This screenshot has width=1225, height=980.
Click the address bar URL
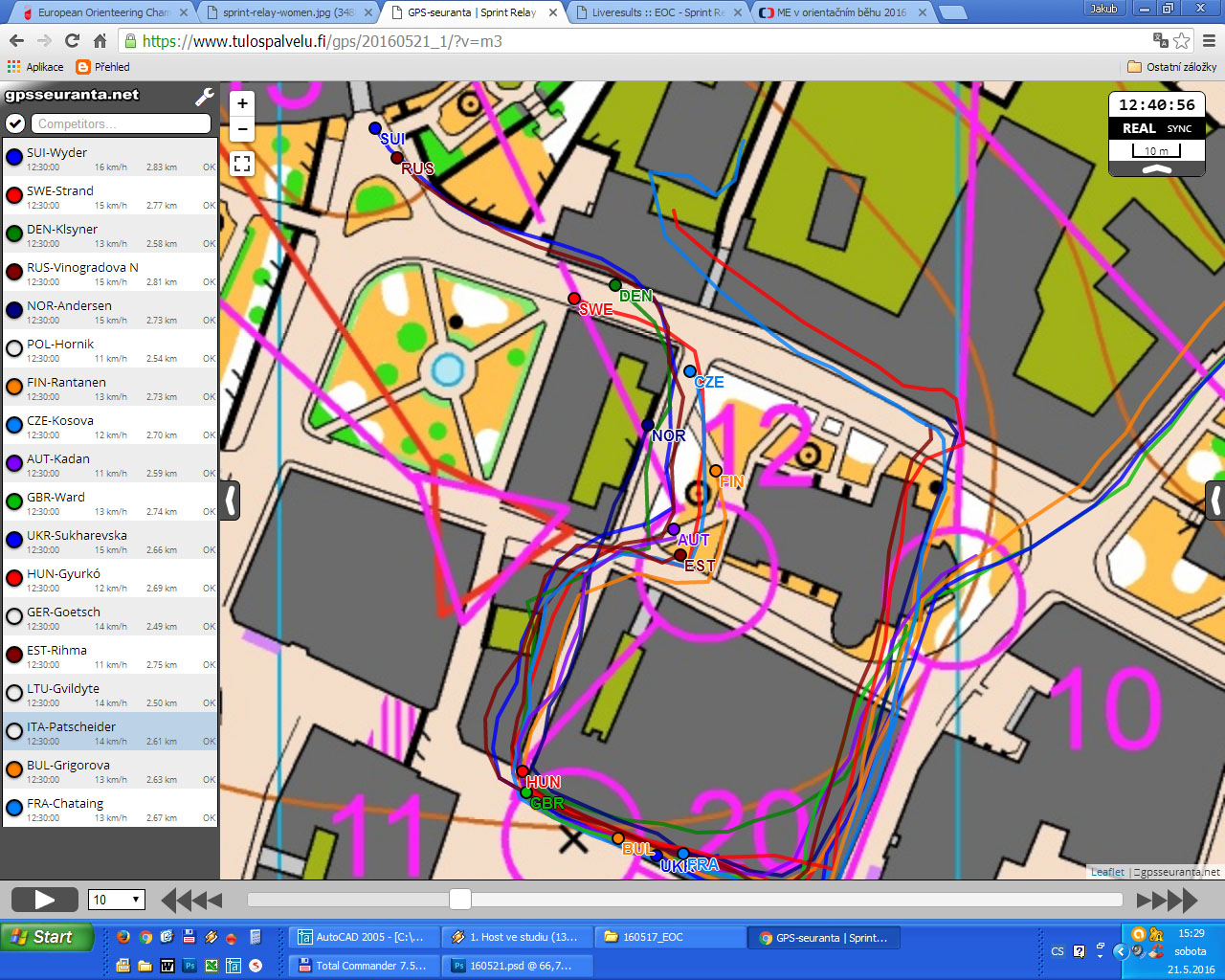(322, 41)
